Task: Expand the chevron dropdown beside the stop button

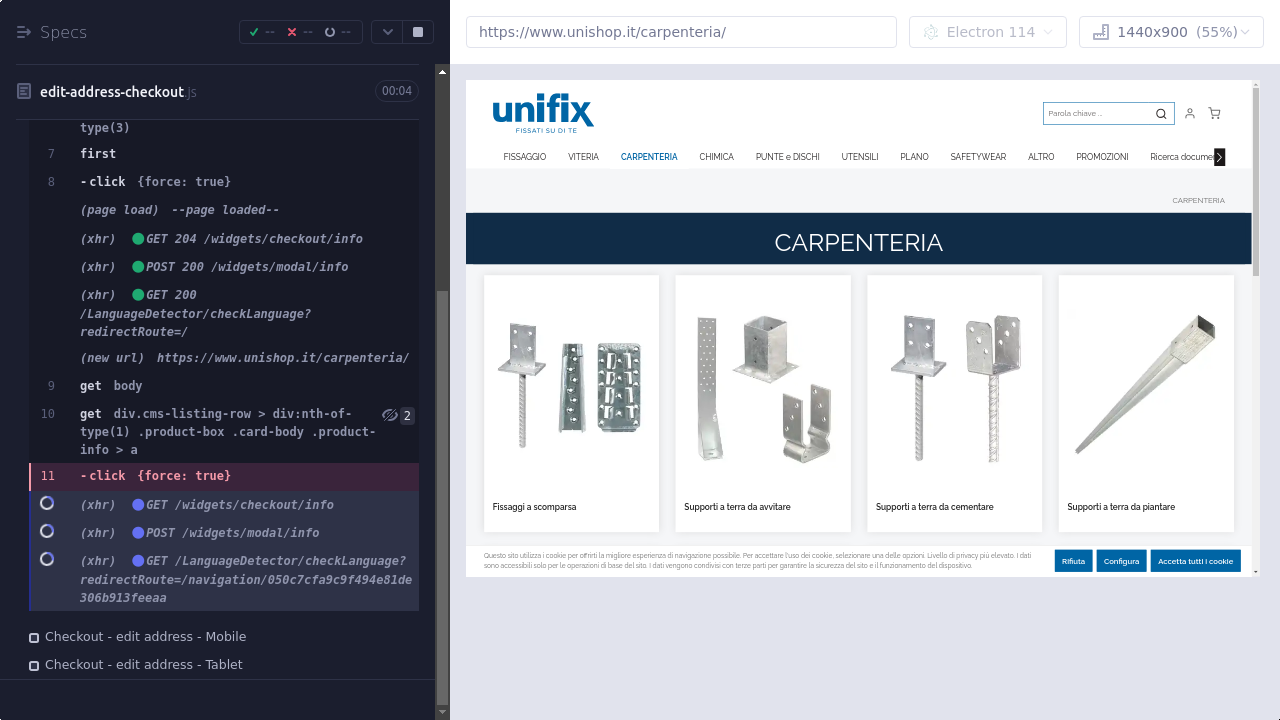Action: click(x=388, y=32)
